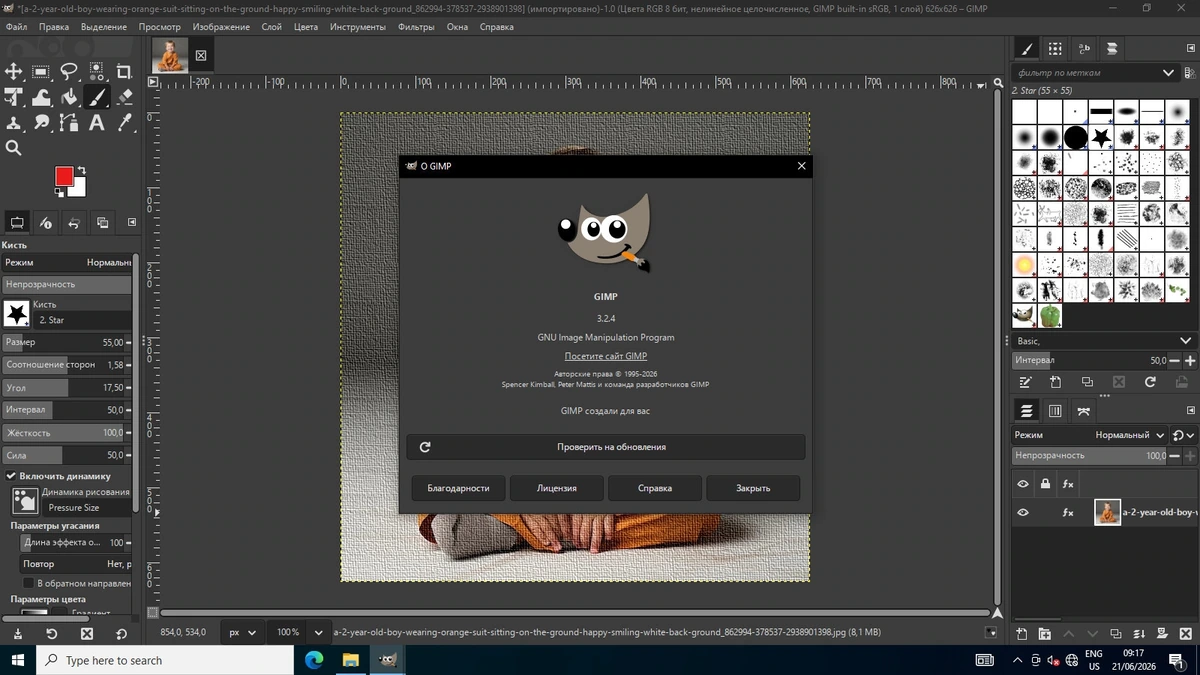Select the Clone stamp tool

(x=14, y=123)
